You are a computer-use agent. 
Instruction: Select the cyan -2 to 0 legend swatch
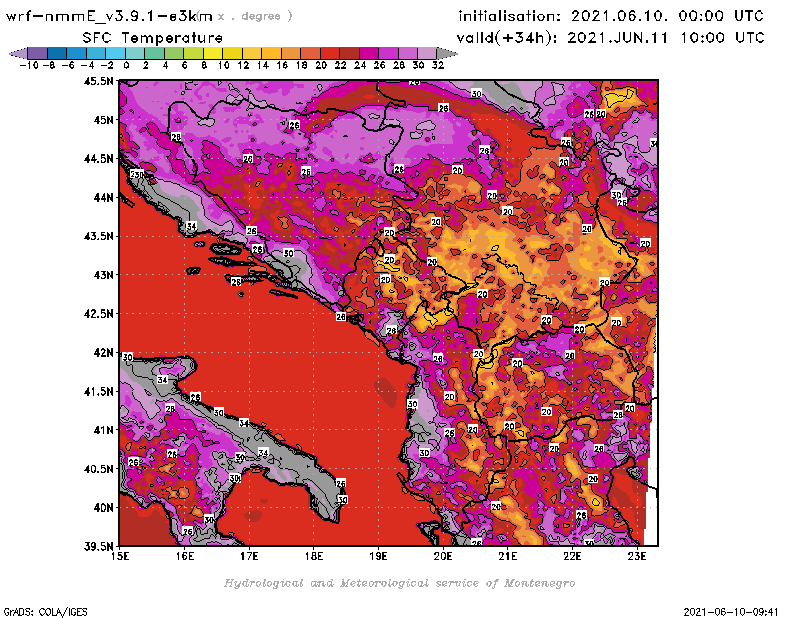[x=116, y=53]
